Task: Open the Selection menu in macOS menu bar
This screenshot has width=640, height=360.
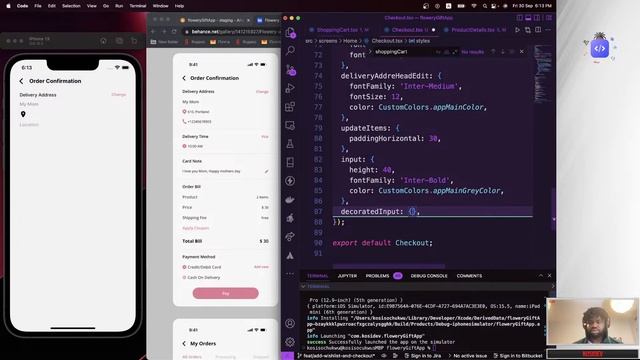Action: (x=71, y=6)
